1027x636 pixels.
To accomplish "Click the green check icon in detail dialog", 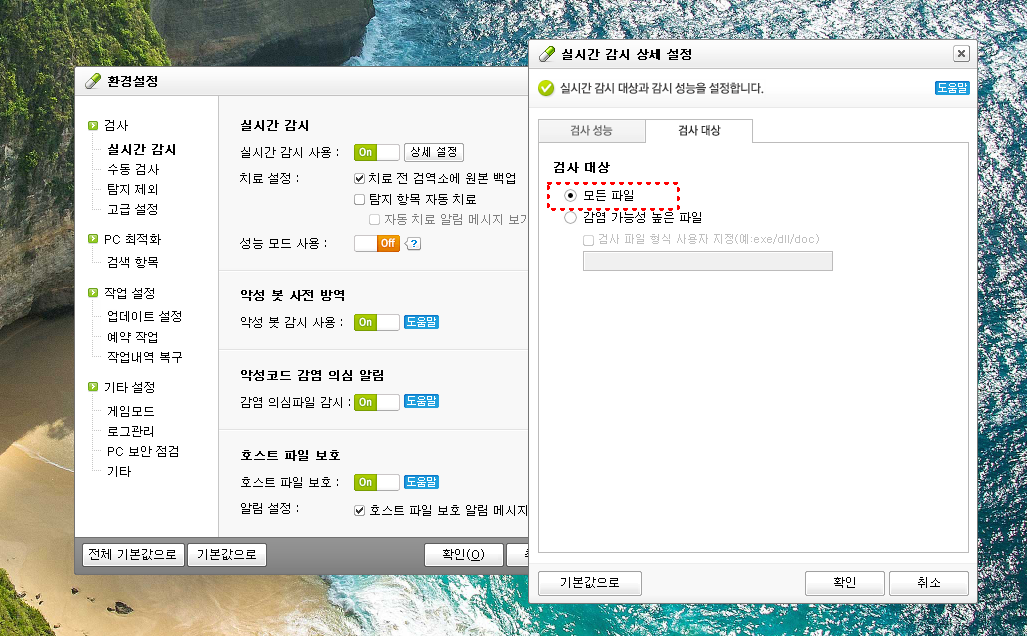I will click(x=546, y=88).
